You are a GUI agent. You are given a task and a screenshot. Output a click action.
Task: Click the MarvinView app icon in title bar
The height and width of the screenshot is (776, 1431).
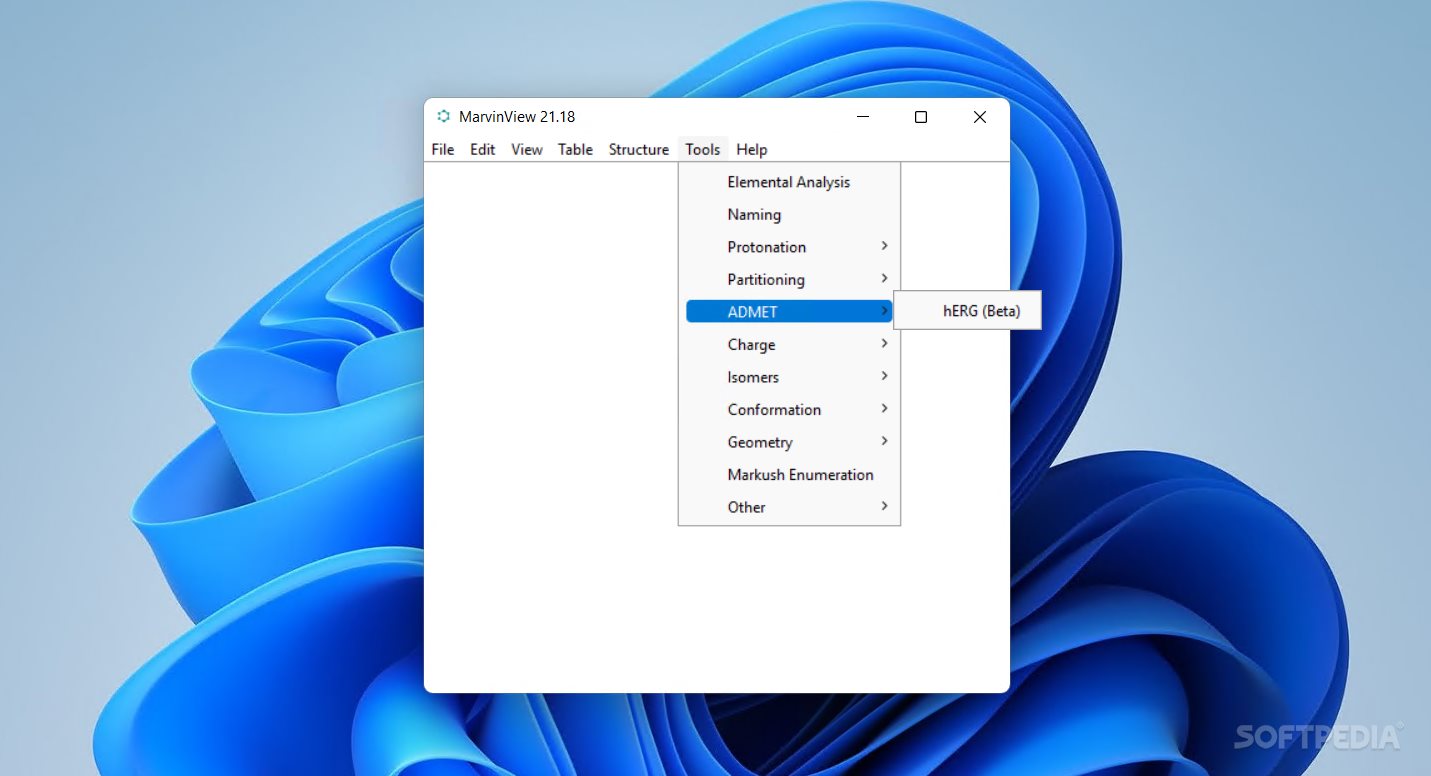443,116
